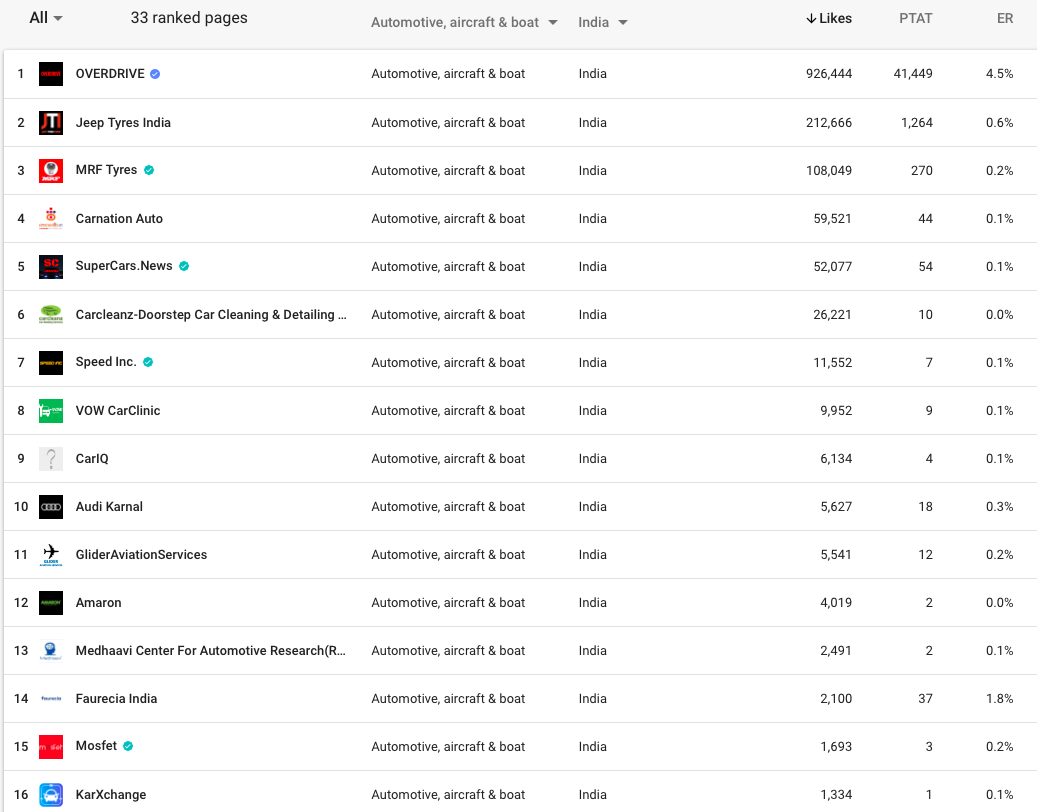1037x812 pixels.
Task: Open the MRF Tyres page link
Action: (106, 170)
